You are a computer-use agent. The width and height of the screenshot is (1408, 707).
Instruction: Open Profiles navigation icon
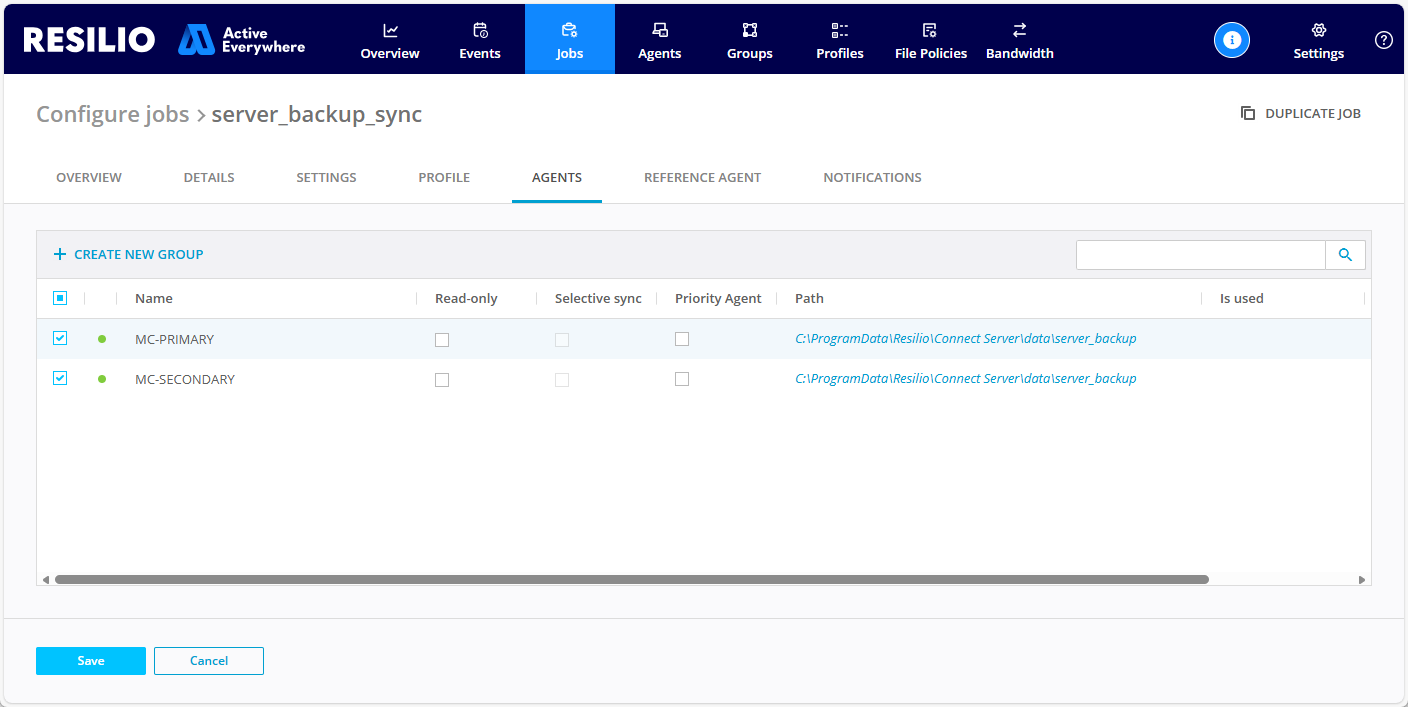point(840,31)
